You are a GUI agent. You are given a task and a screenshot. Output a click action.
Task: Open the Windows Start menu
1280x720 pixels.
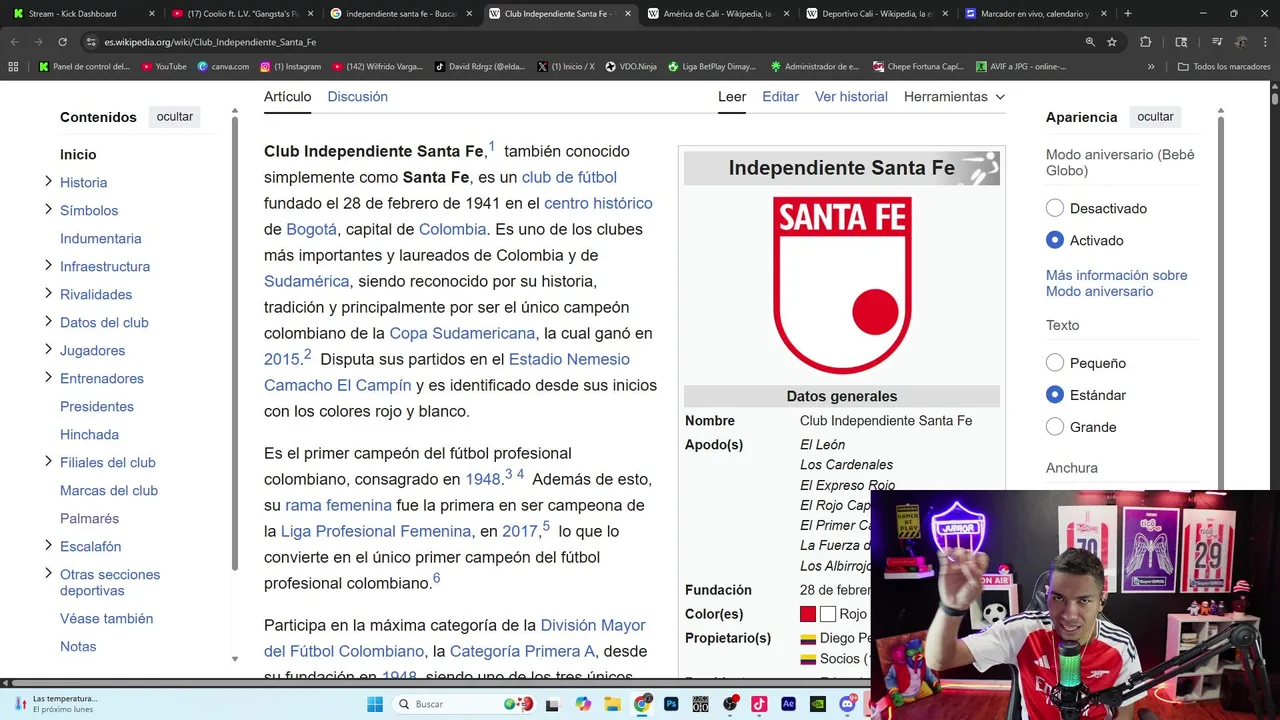375,704
